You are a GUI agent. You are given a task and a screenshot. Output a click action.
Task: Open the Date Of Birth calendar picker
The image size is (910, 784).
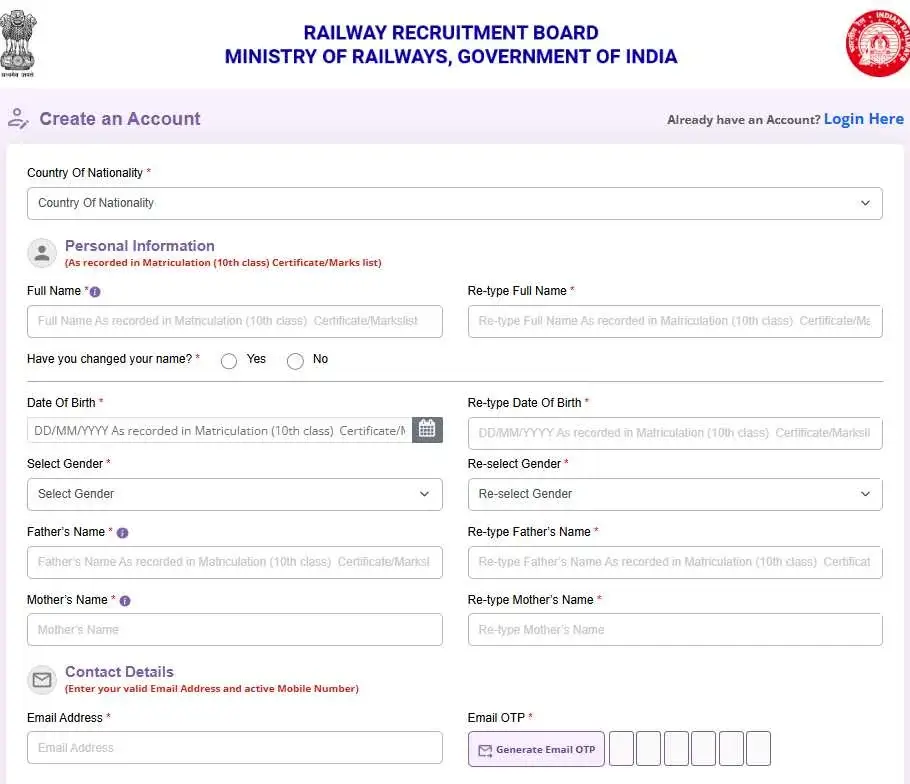coord(427,430)
